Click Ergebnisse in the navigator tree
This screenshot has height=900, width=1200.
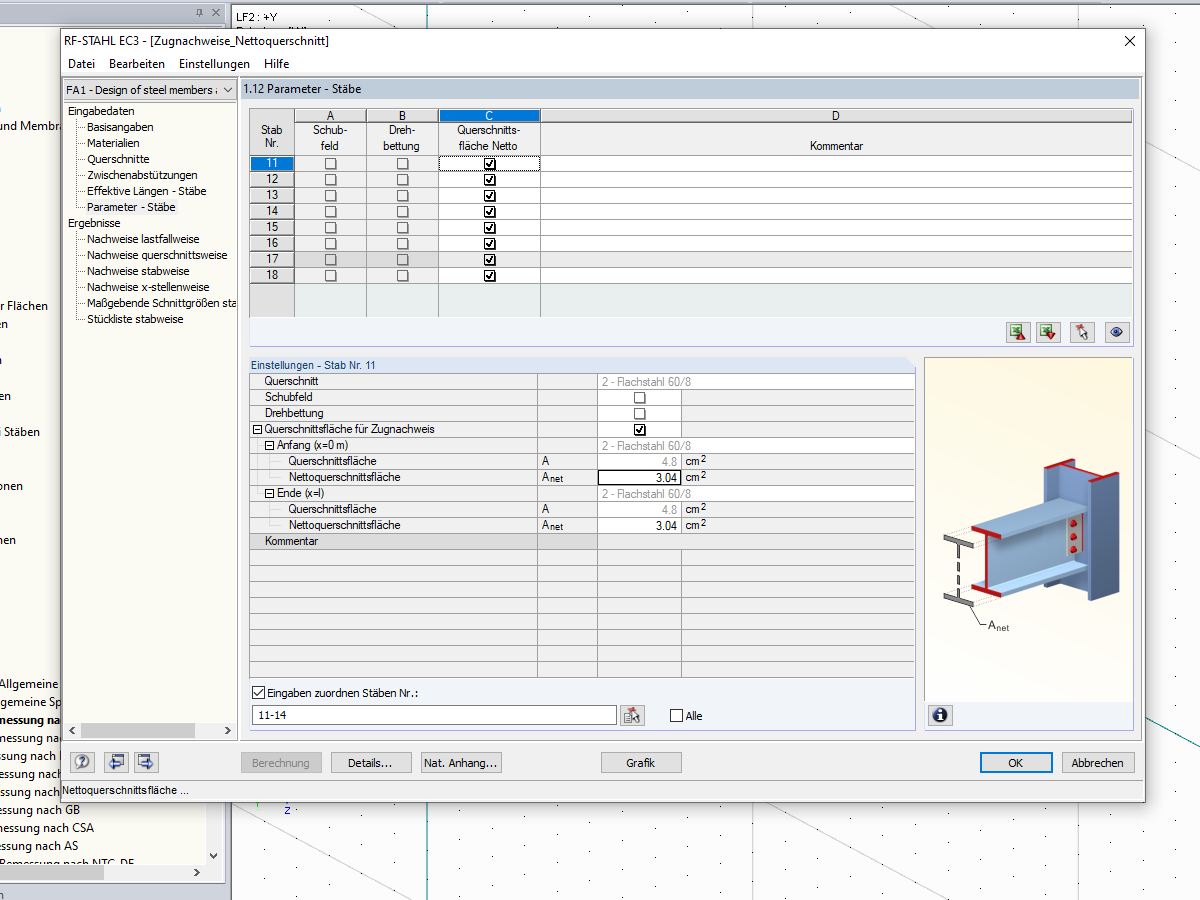tap(94, 223)
